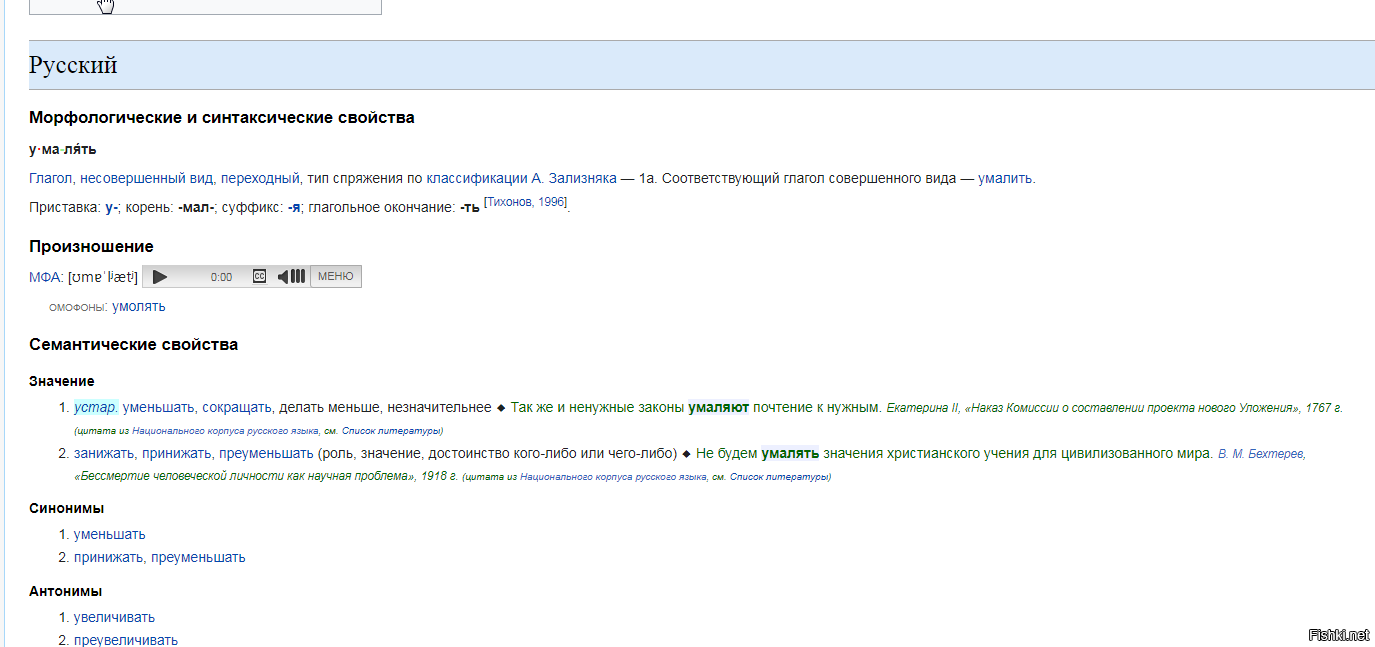Image resolution: width=1375 pixels, height=647 pixels.
Task: Open synonym уменьшать in Синонимы list
Action: [109, 534]
